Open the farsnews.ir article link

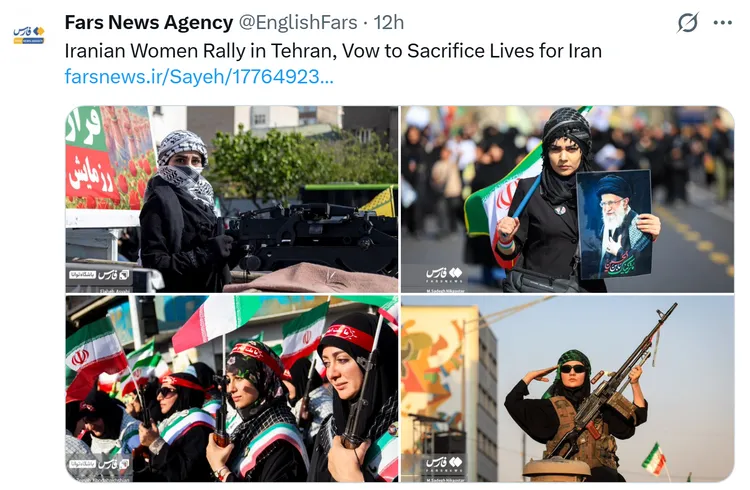[199, 77]
